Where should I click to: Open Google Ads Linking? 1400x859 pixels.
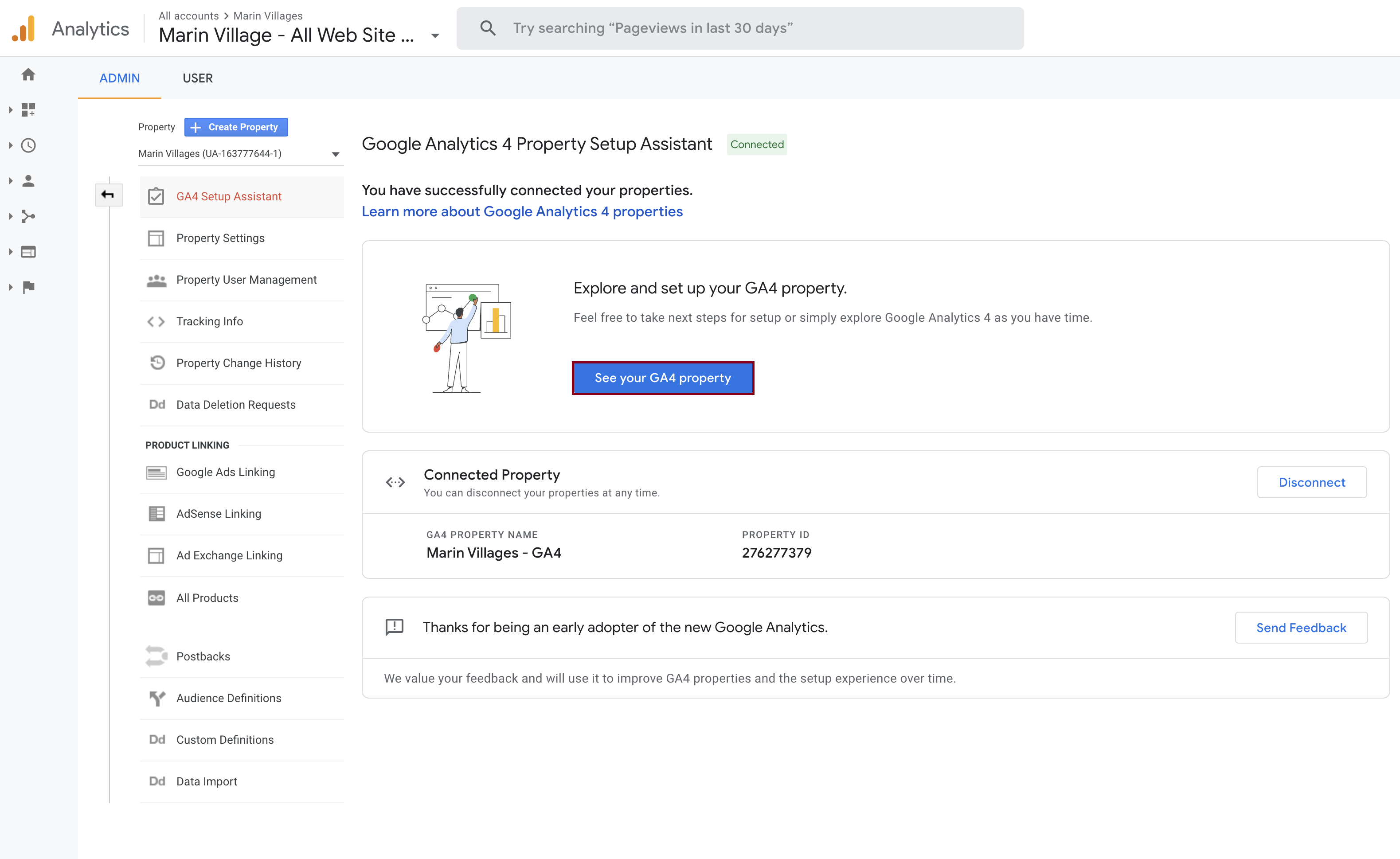242,472
